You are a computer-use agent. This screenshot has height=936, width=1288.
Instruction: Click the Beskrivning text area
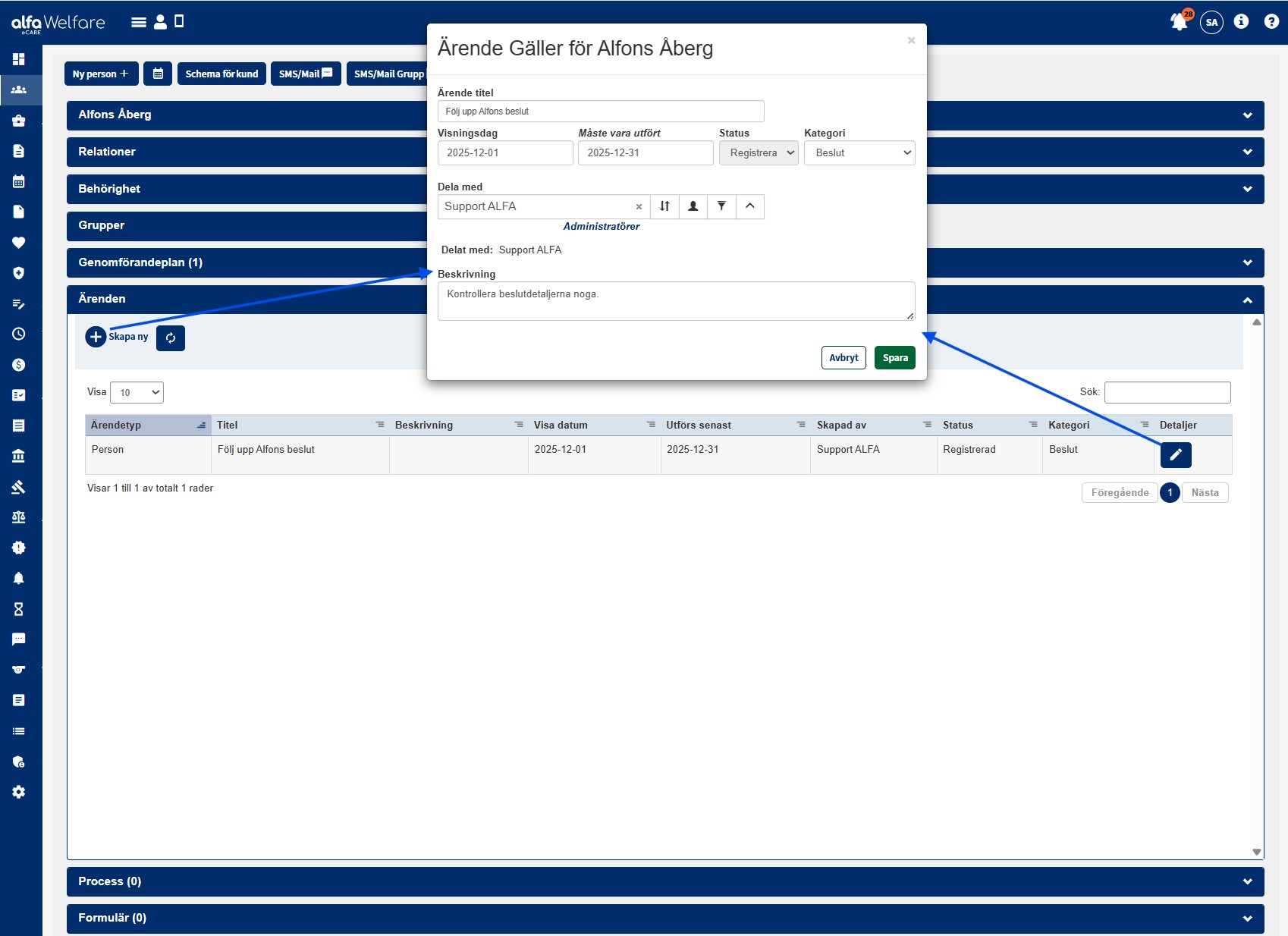pos(675,301)
